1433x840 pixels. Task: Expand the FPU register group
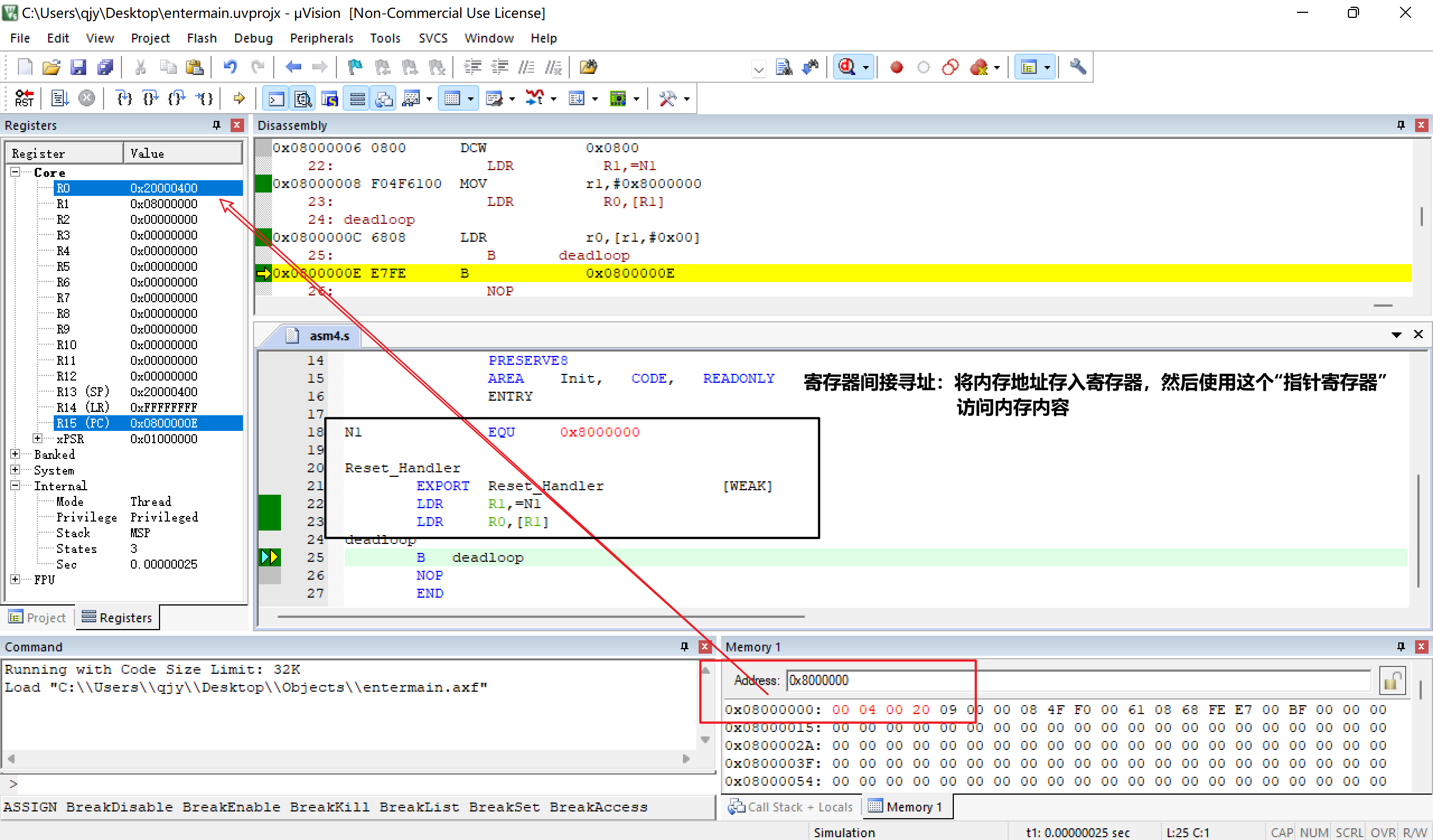15,579
